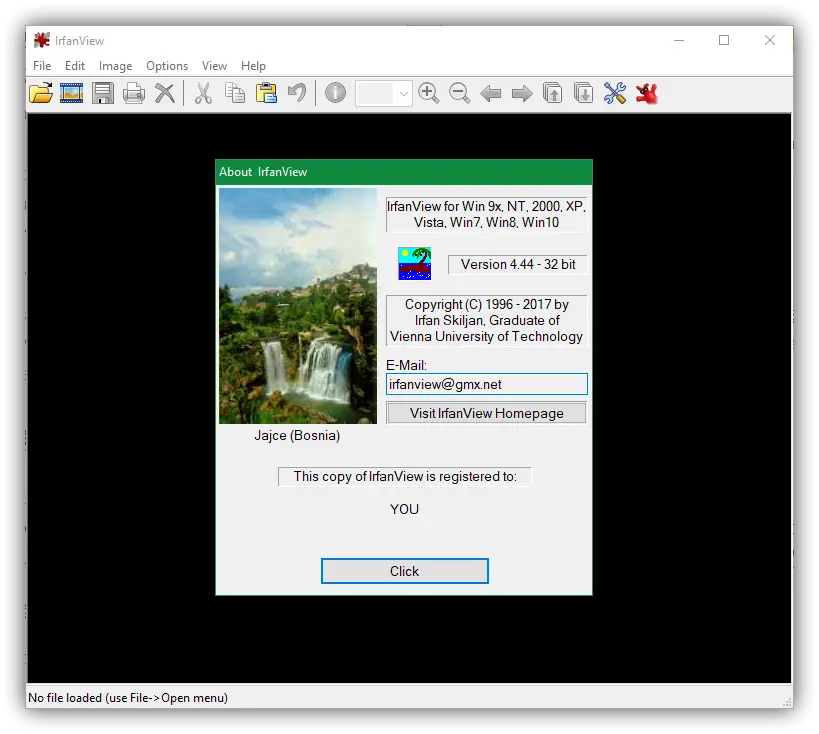Click the Paste clipboard icon

click(x=266, y=94)
